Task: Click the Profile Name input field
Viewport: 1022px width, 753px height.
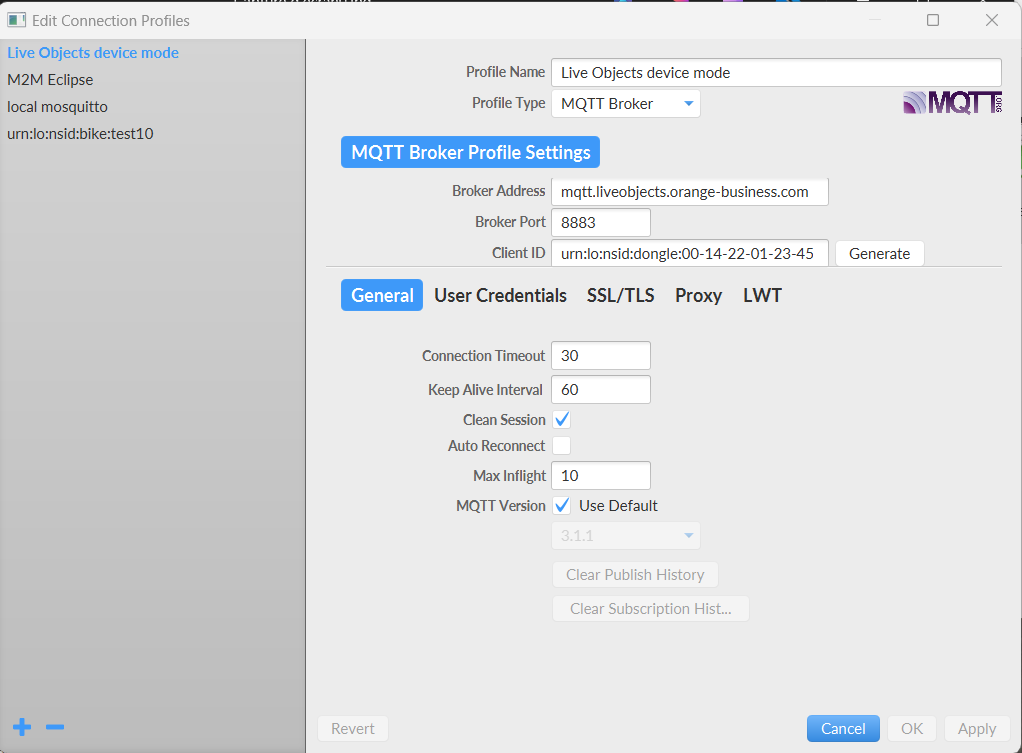Action: (776, 72)
